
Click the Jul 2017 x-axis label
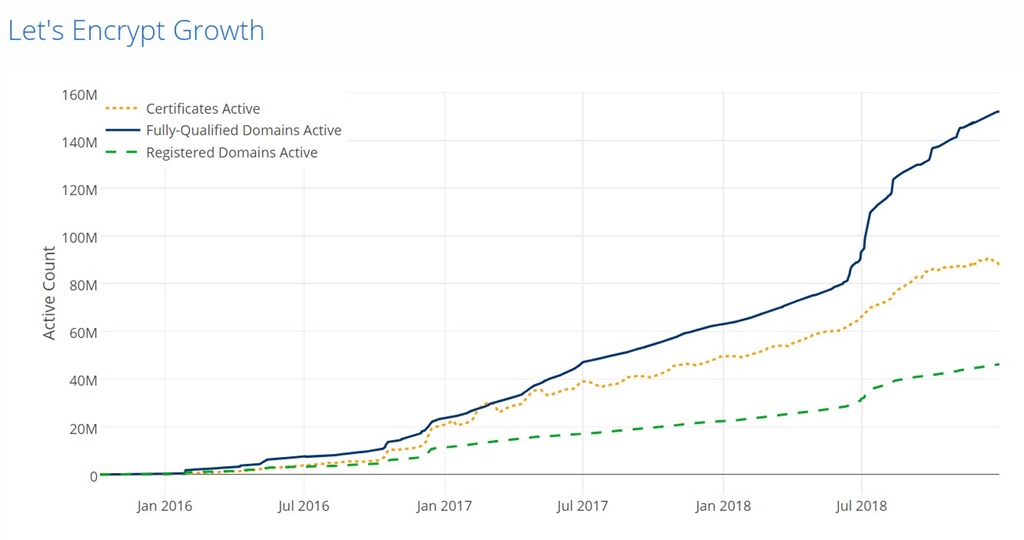tap(583, 506)
